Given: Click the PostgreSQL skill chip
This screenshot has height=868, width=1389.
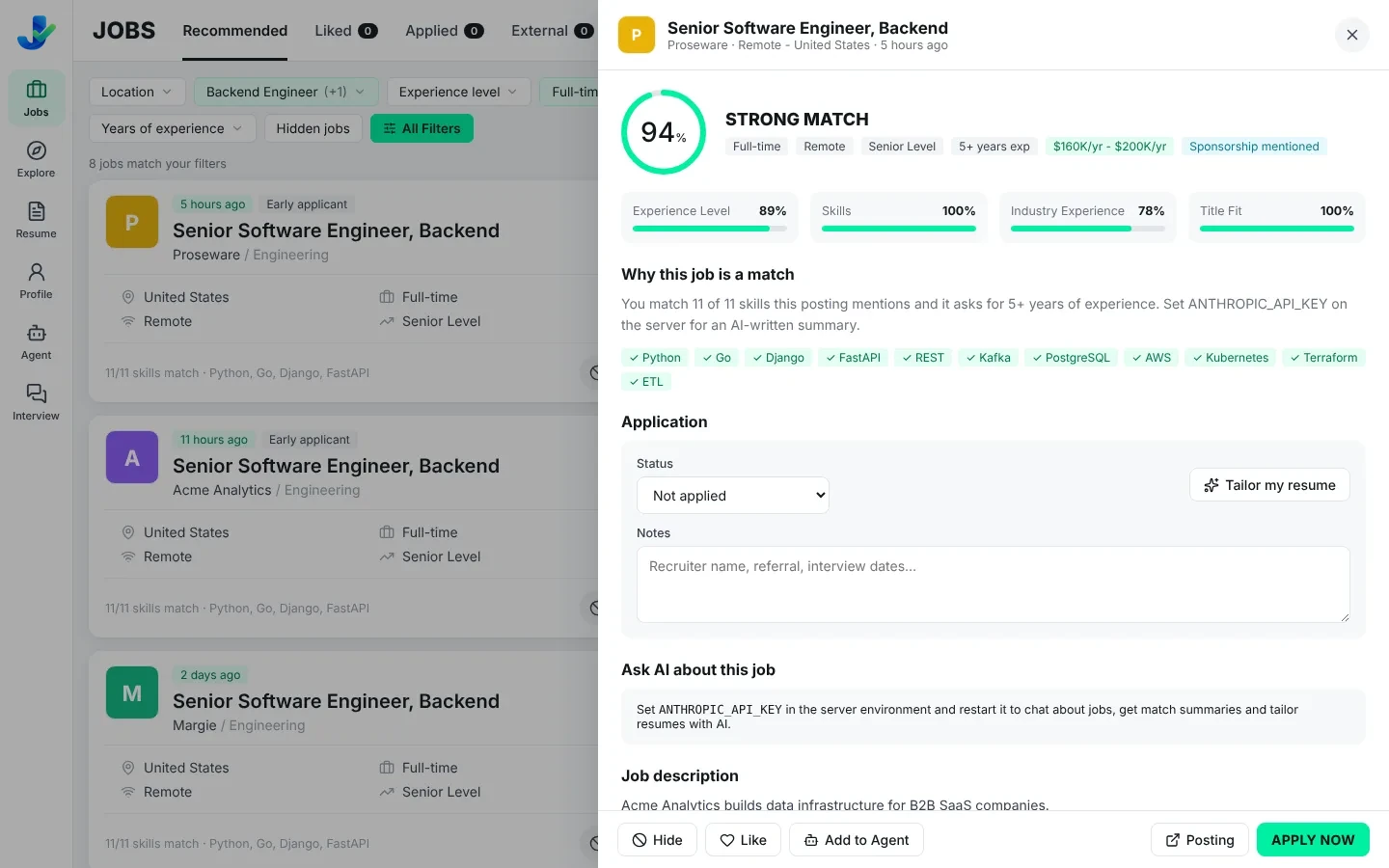Looking at the screenshot, I should 1071,358.
